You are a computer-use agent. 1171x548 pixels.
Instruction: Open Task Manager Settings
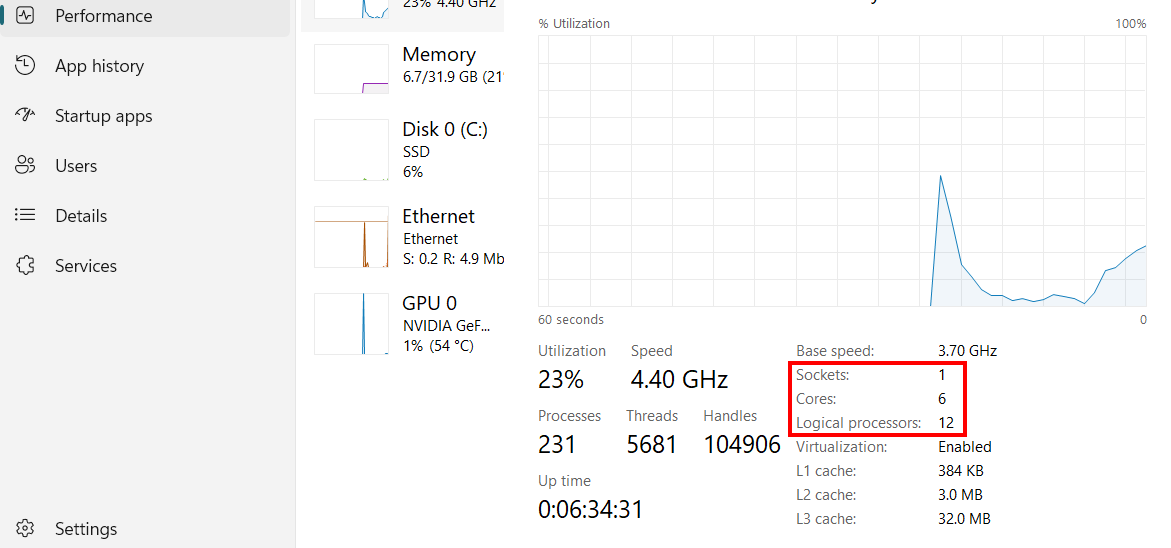pos(86,529)
